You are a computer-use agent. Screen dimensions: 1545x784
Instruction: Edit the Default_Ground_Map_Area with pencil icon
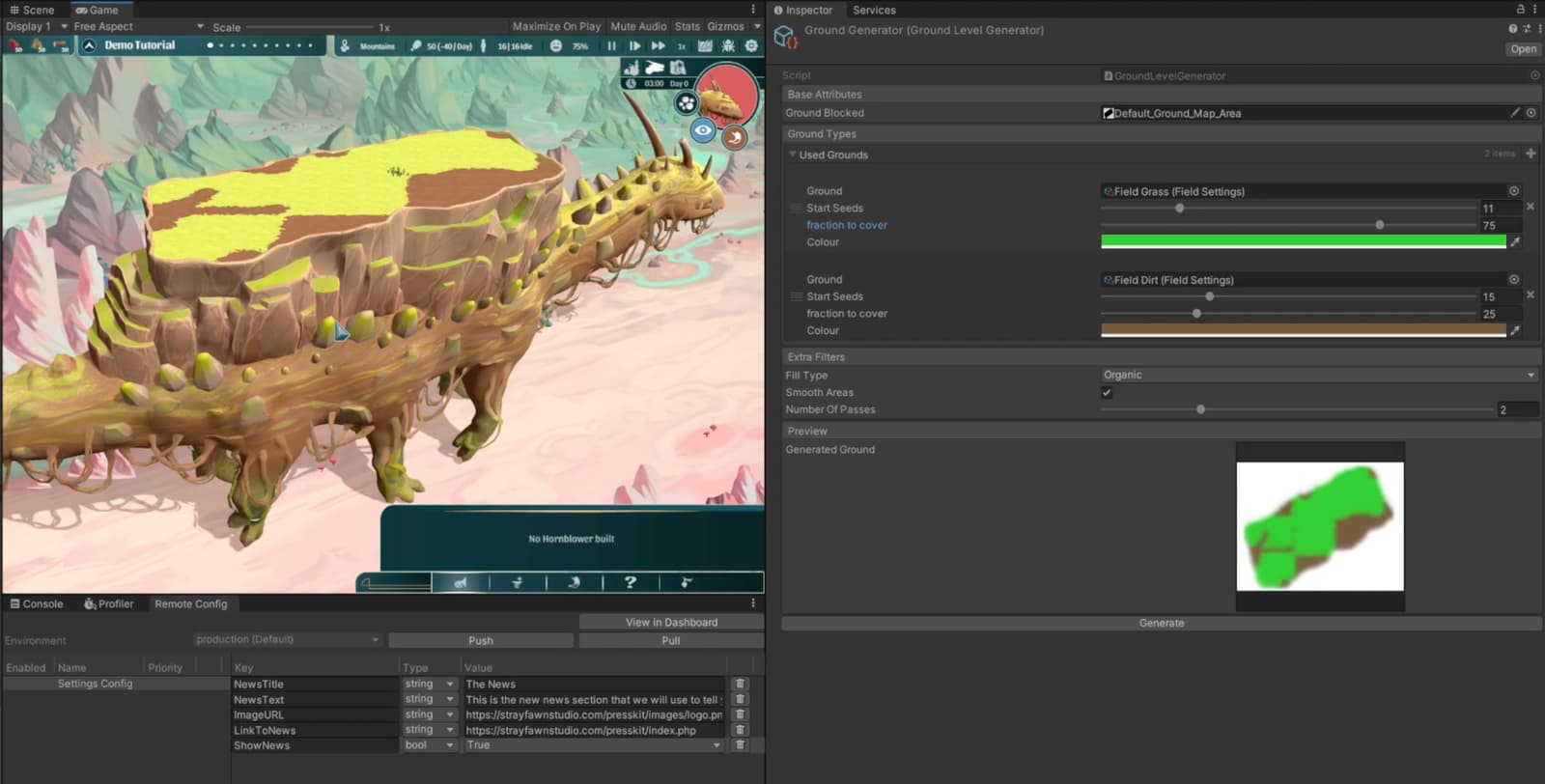pyautogui.click(x=1515, y=113)
